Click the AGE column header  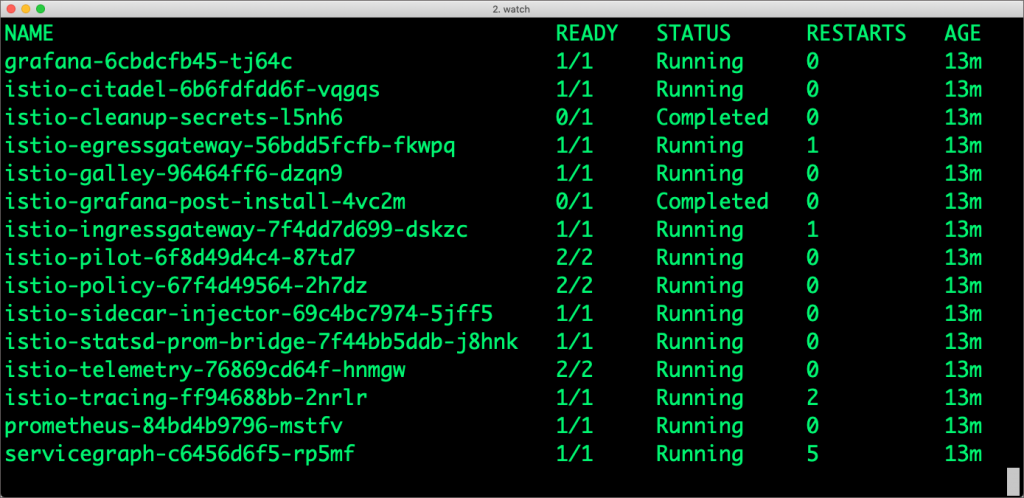point(963,33)
